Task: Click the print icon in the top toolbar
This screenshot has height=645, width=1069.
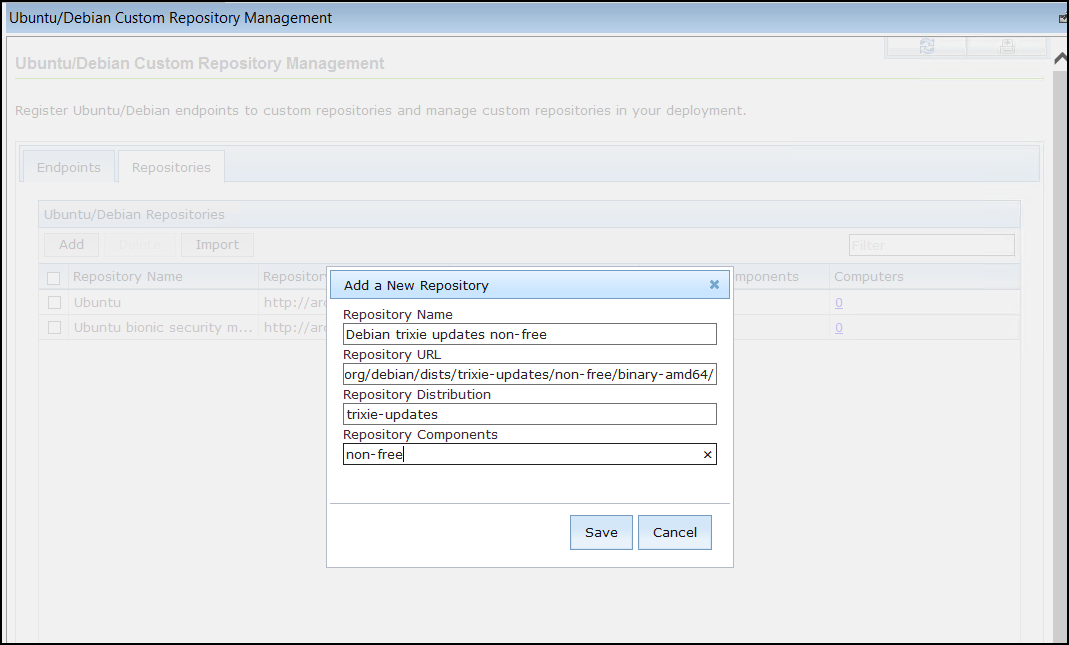Action: (x=1007, y=46)
